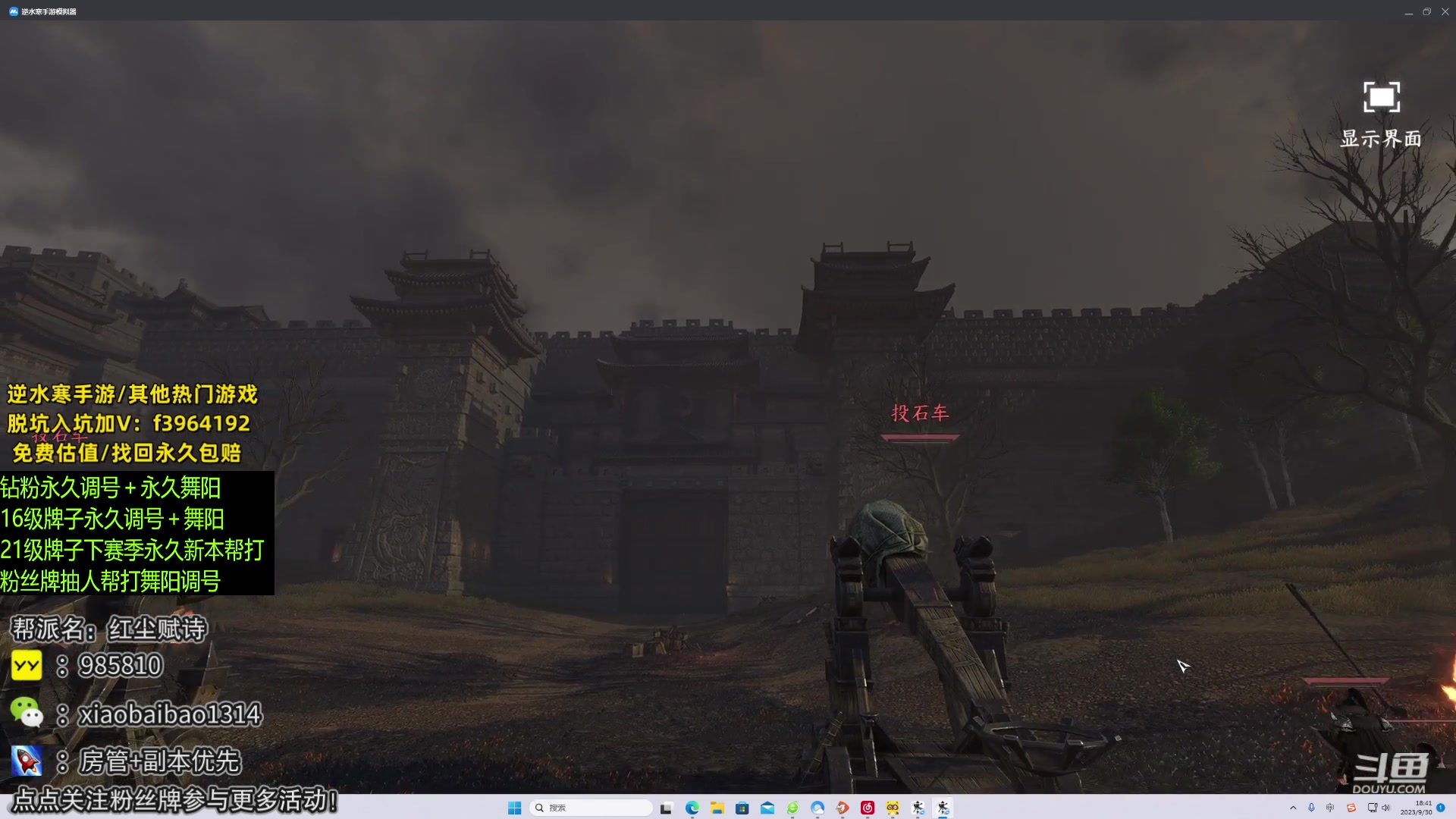Click the catapult health bar below 投石车
This screenshot has width=1456, height=819.
920,438
